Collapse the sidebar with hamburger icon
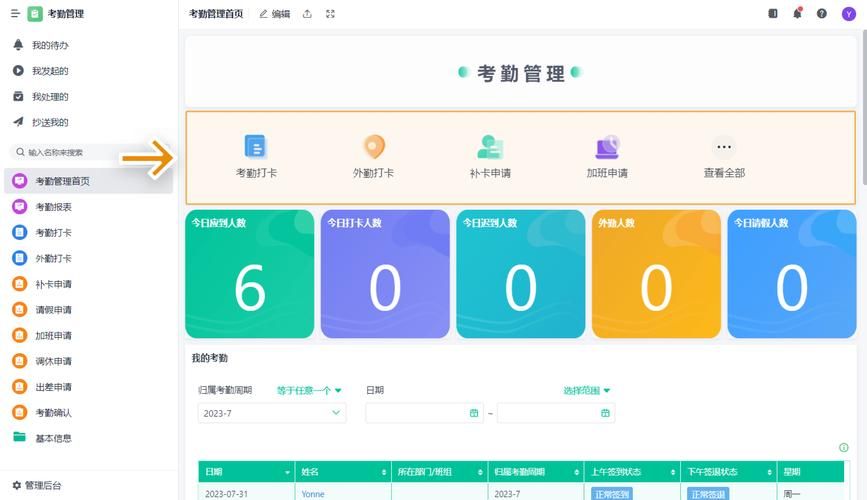 coord(15,14)
